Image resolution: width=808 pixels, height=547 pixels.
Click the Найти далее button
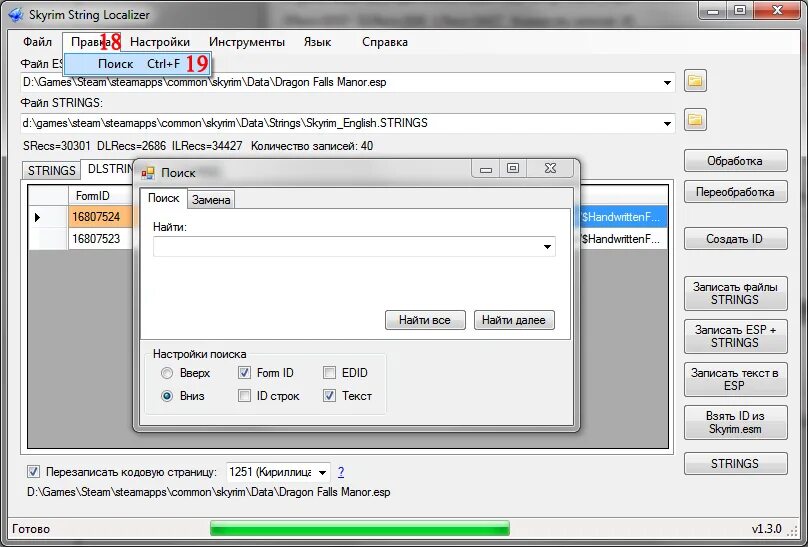pyautogui.click(x=514, y=320)
